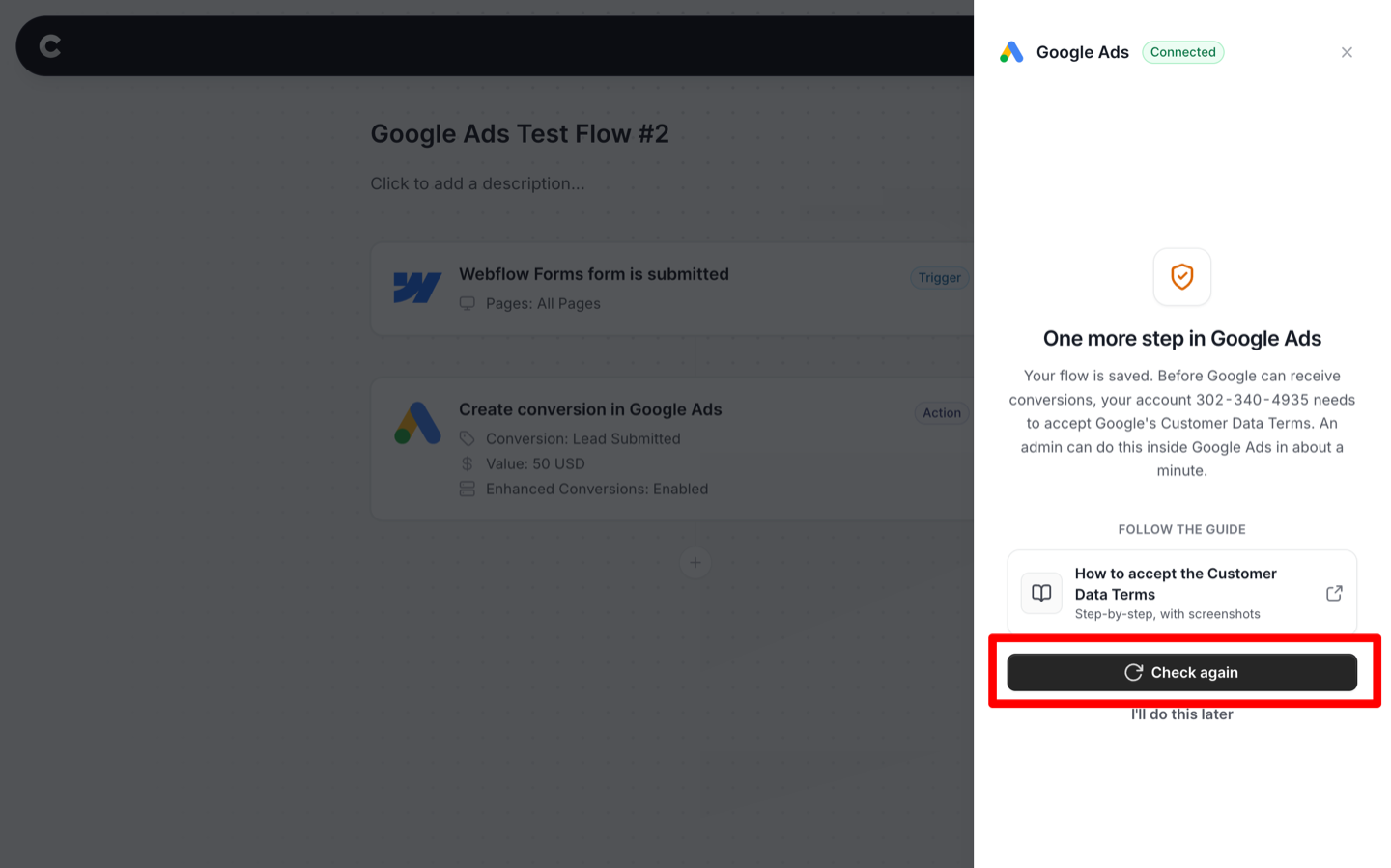Screen dimensions: 1391x868
Task: Click the Trigger badge
Action: pyautogui.click(x=939, y=278)
